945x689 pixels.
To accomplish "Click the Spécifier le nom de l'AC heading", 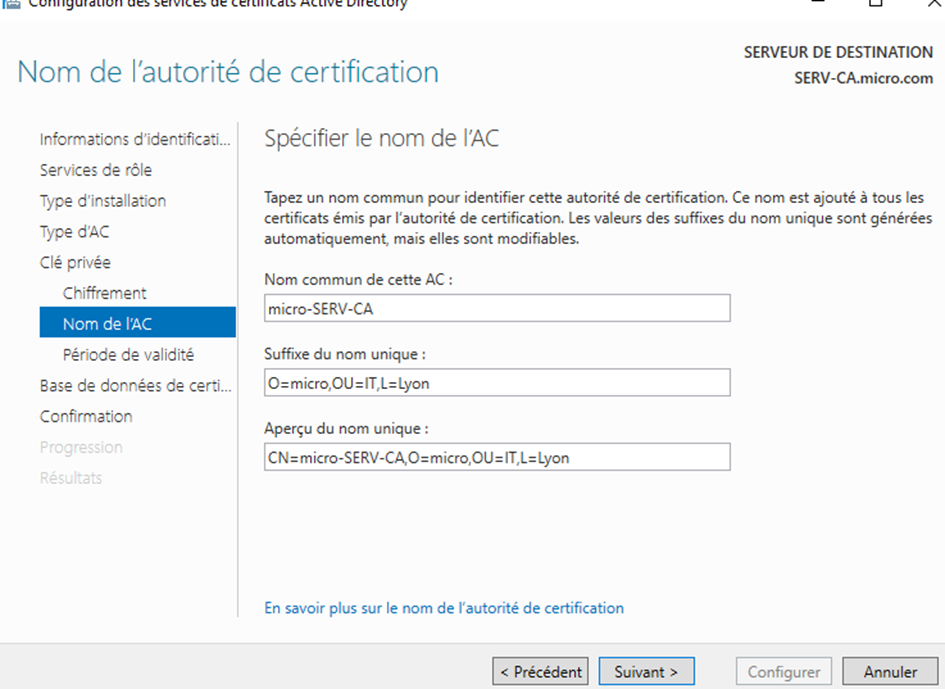I will pyautogui.click(x=381, y=138).
